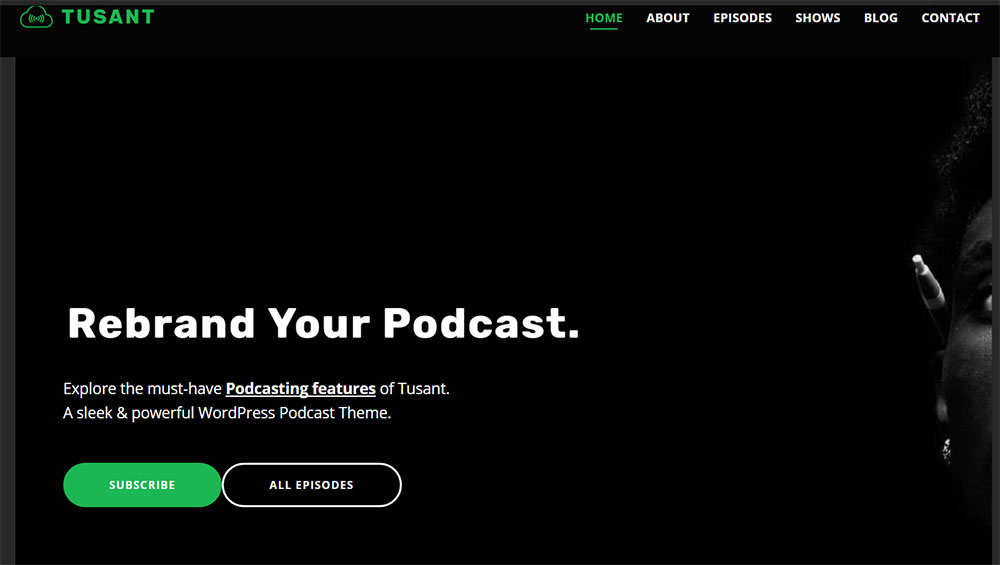Open the HOME menu item

click(604, 18)
